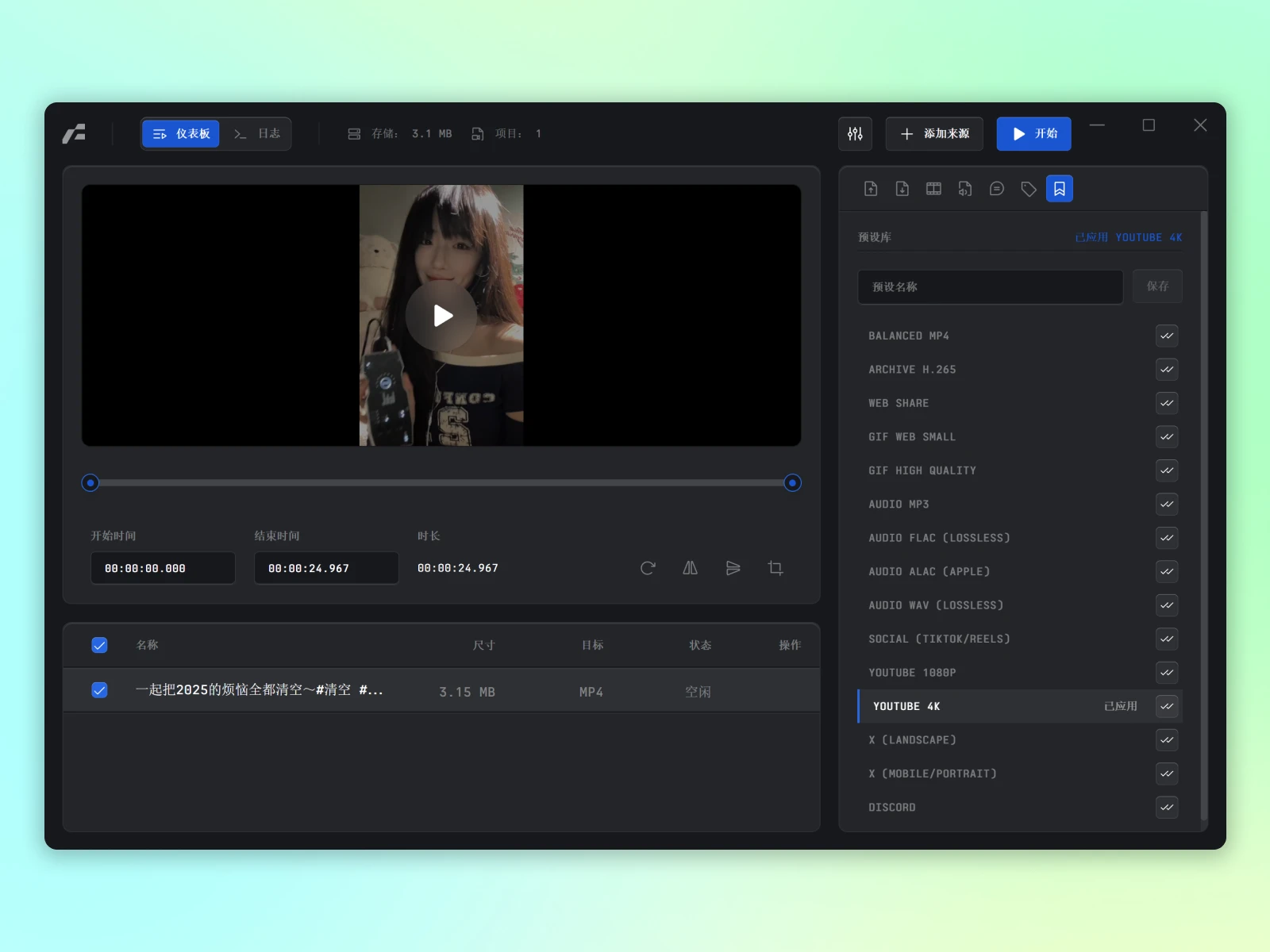Click the right trim handle on timeline
Screen dimensions: 1270x952
pyautogui.click(x=792, y=483)
